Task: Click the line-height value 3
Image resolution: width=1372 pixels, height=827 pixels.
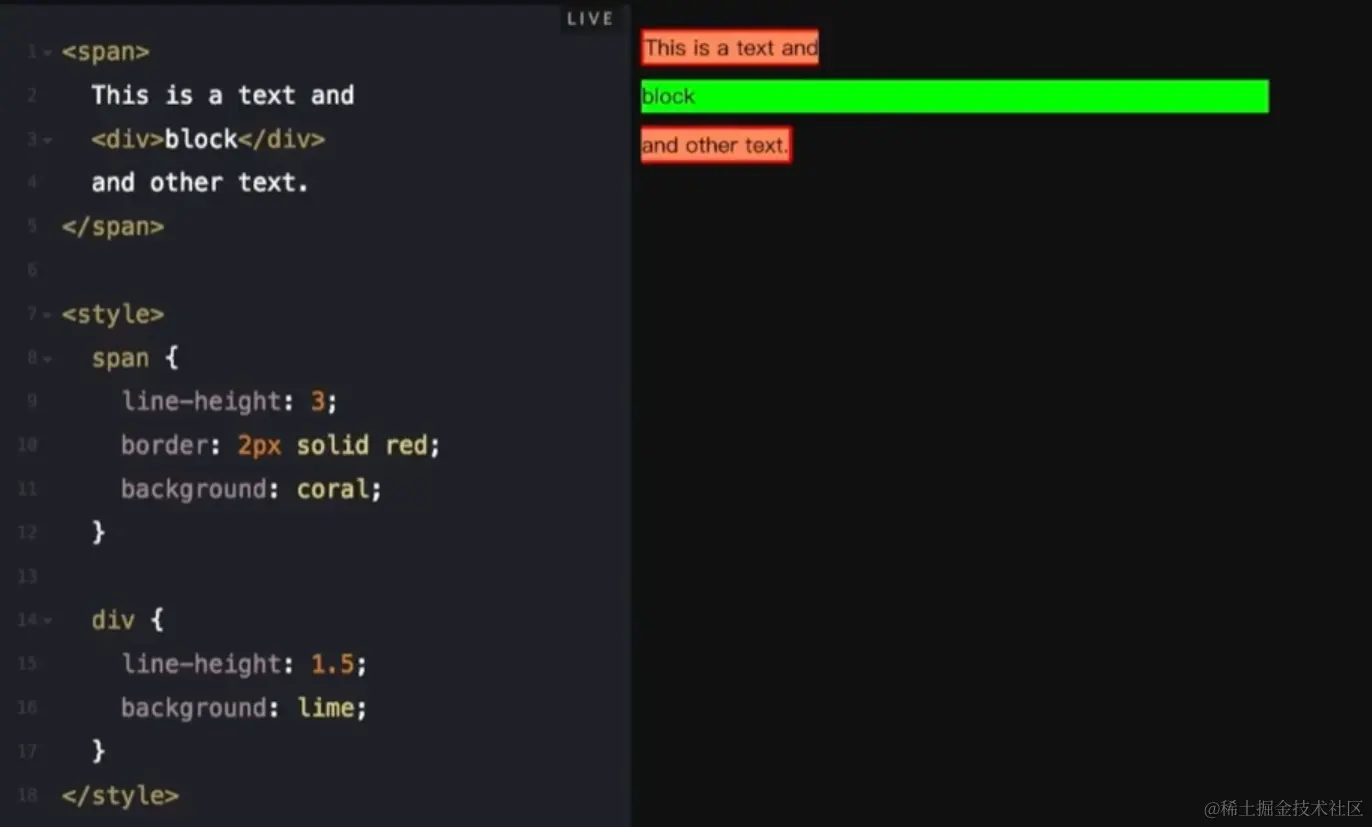Action: click(318, 401)
